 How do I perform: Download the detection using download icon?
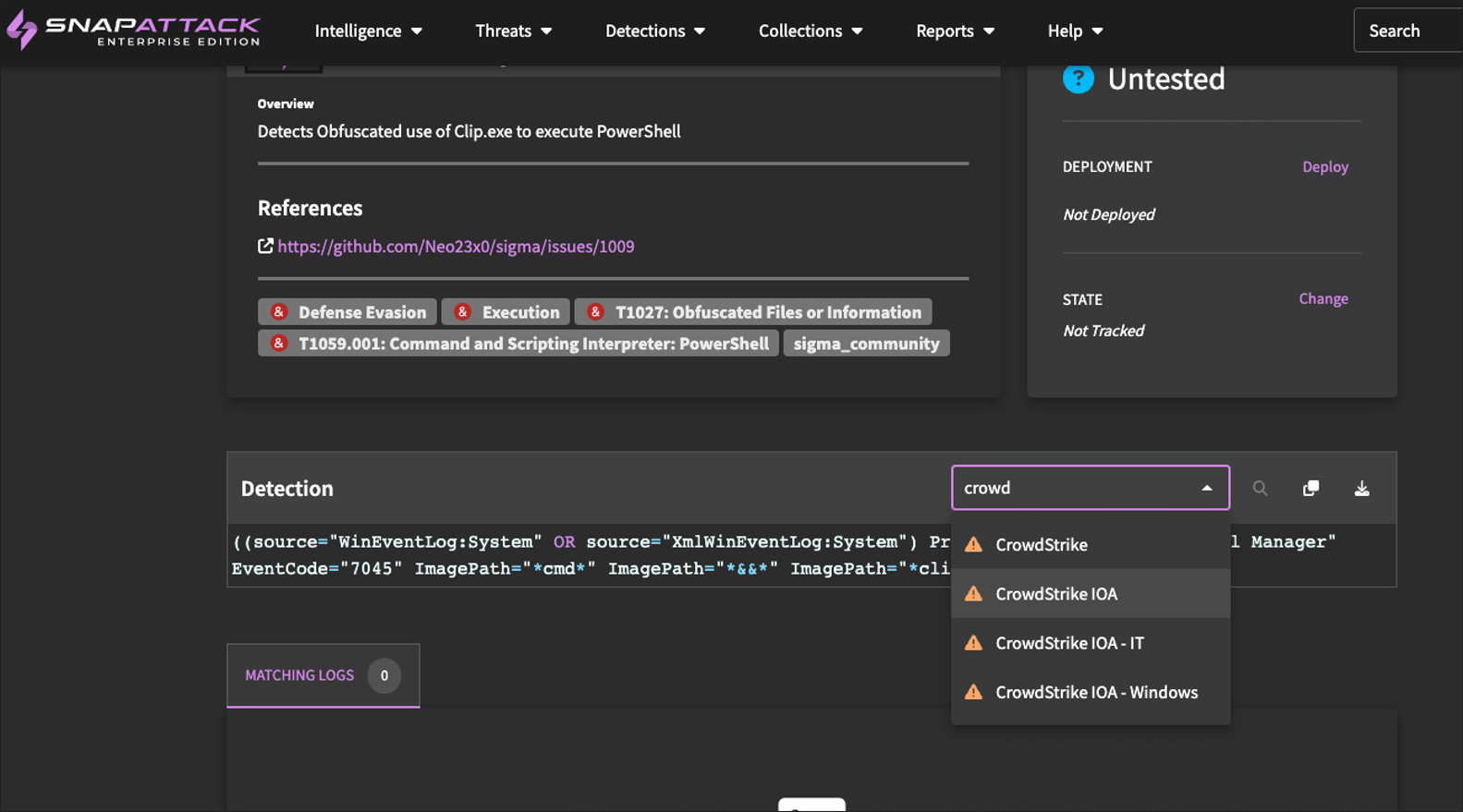[x=1361, y=489]
